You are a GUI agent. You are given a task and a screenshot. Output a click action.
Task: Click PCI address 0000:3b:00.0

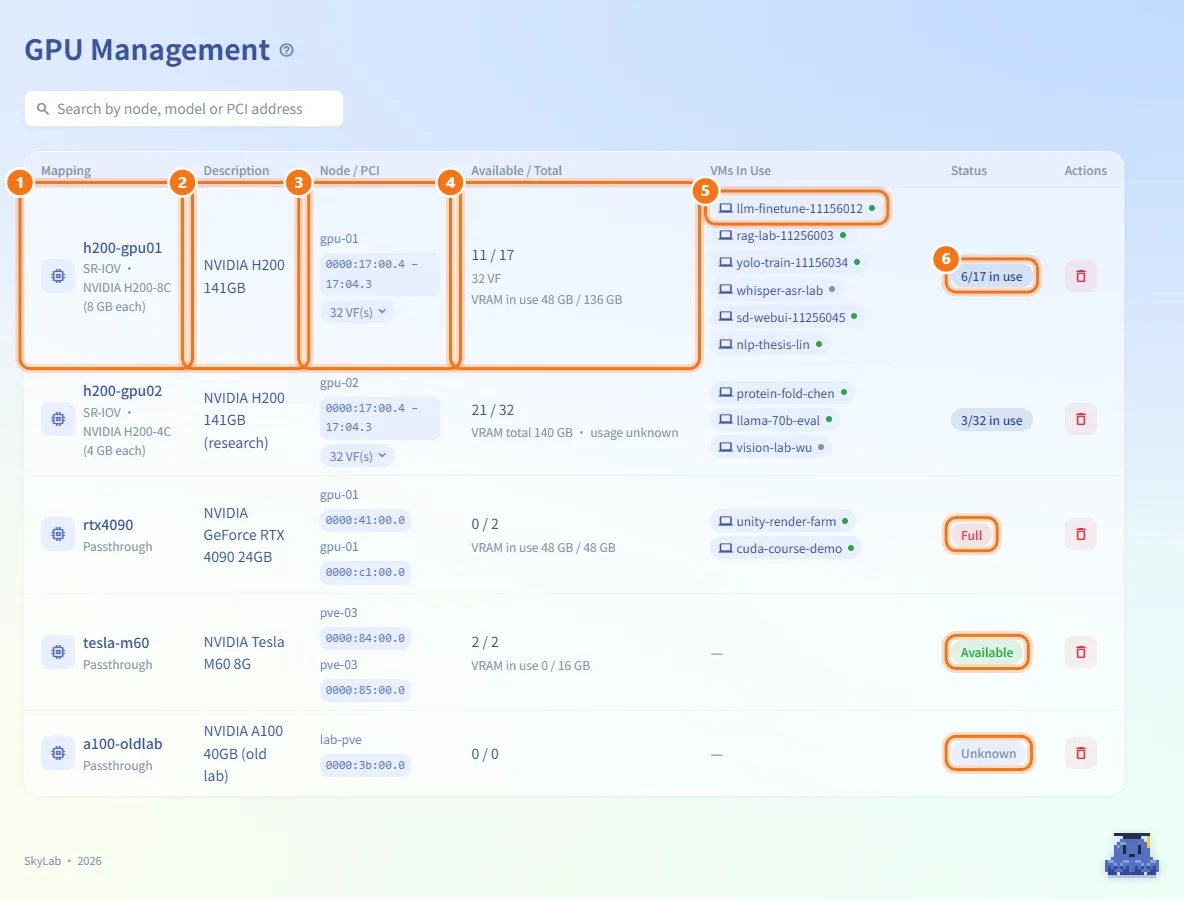point(365,765)
